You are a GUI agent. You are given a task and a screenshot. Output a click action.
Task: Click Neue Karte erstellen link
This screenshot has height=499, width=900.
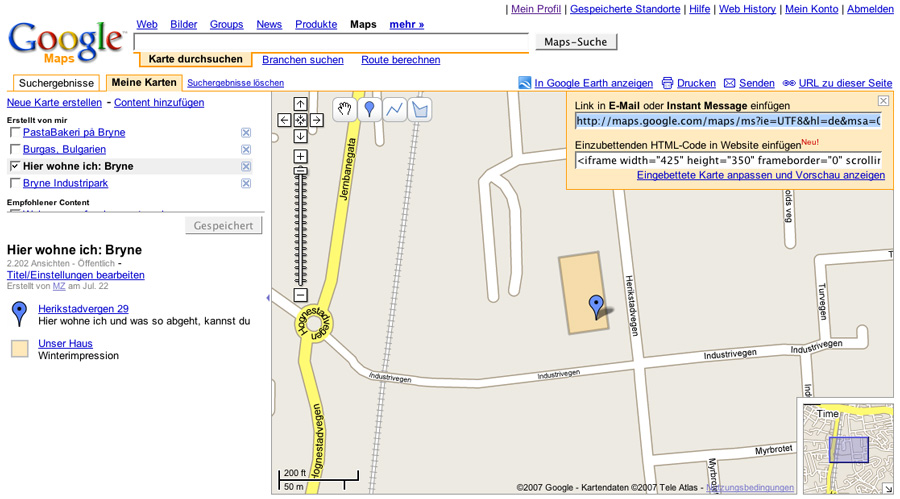[54, 102]
